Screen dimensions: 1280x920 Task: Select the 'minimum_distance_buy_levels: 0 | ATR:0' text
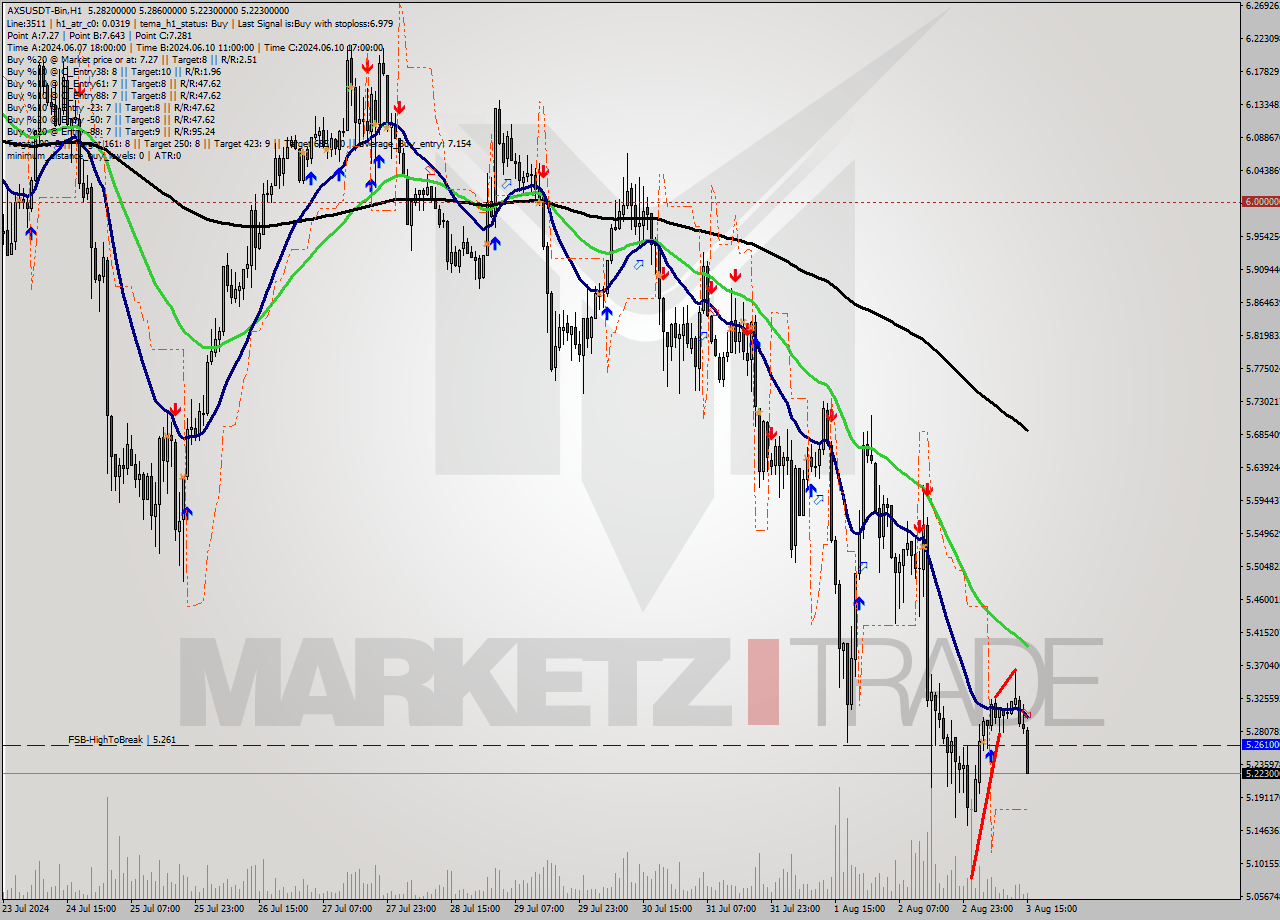point(93,155)
